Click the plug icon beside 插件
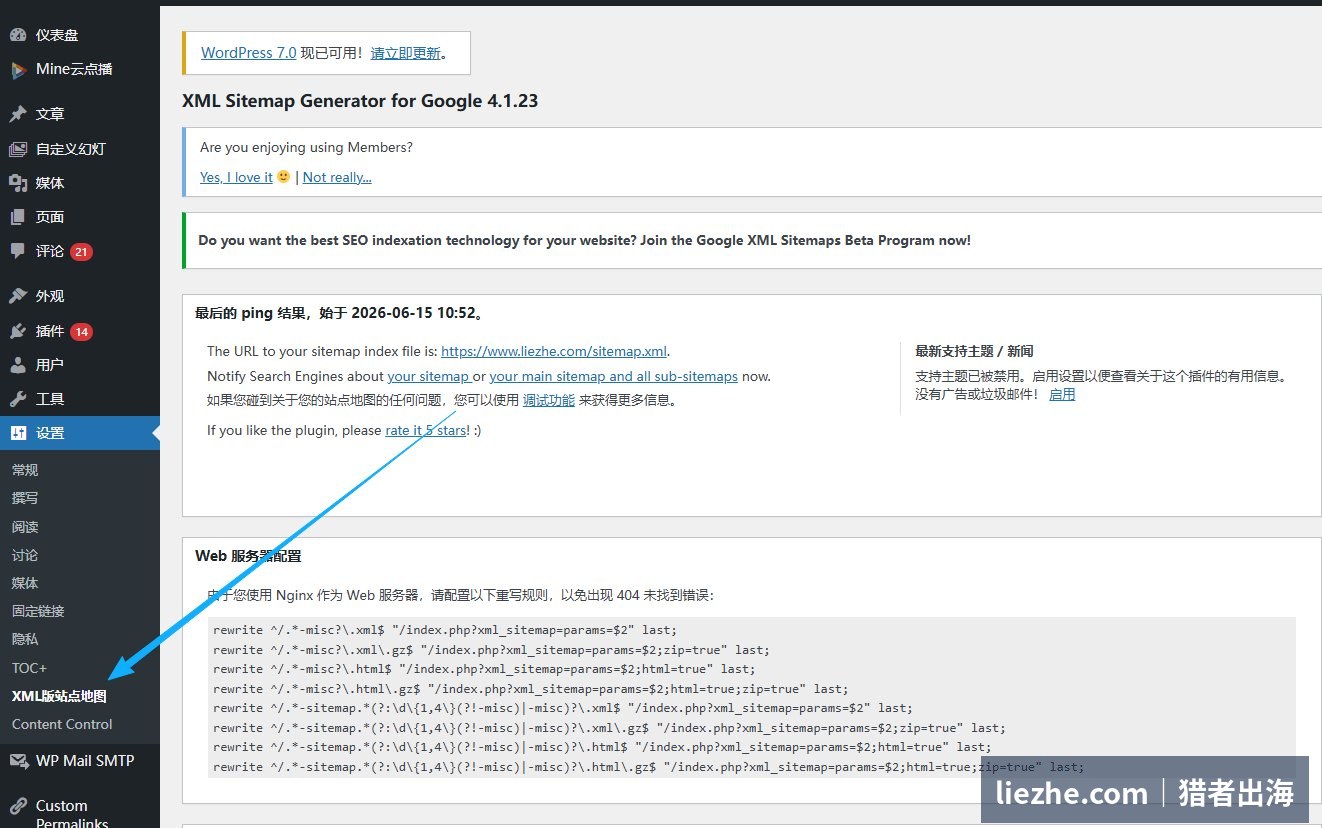The height and width of the screenshot is (828, 1322). 18,331
